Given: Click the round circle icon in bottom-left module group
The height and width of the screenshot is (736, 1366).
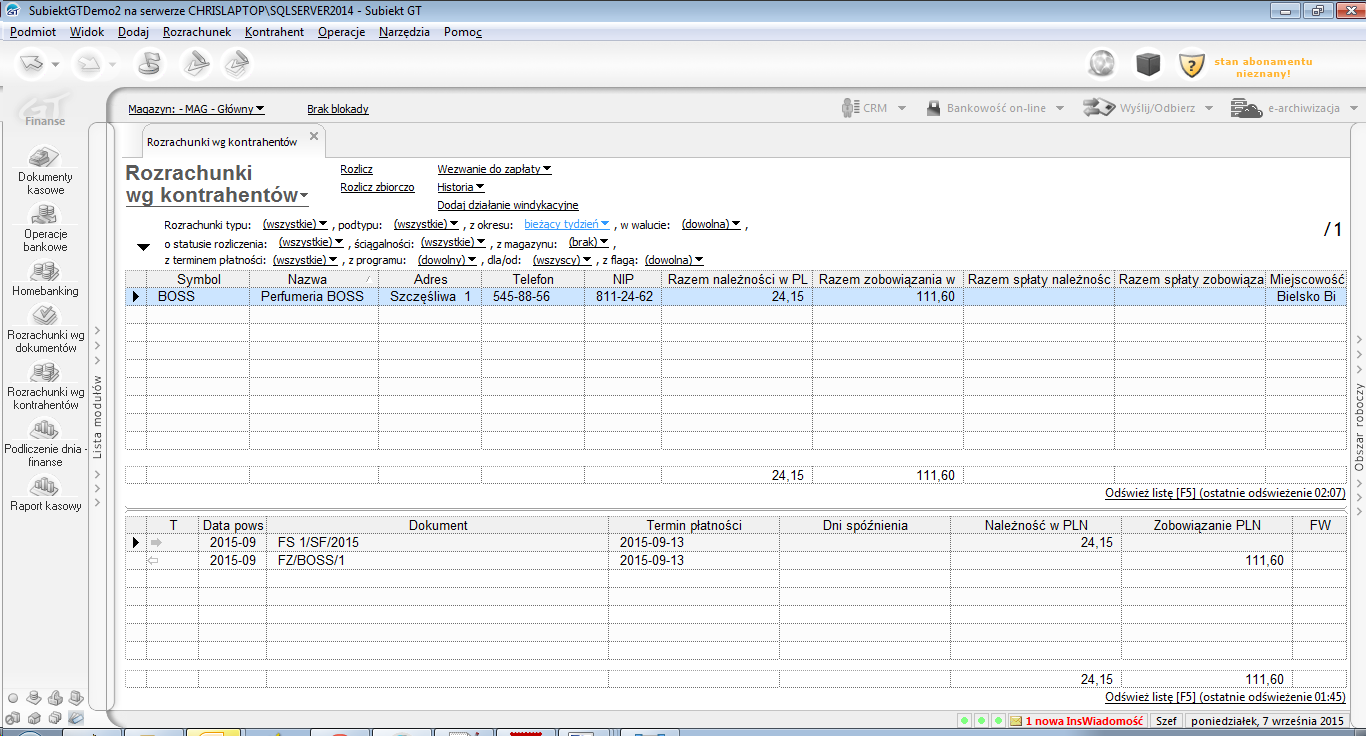Looking at the screenshot, I should [x=13, y=697].
